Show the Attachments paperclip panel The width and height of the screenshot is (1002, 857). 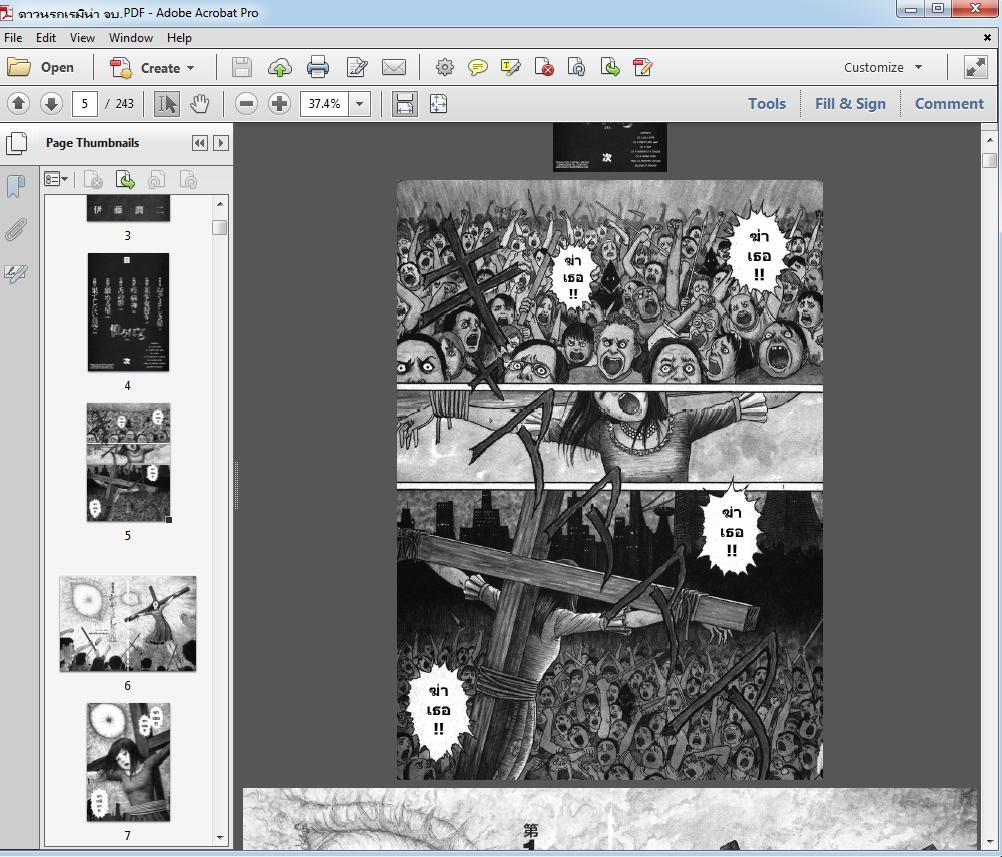tap(15, 230)
